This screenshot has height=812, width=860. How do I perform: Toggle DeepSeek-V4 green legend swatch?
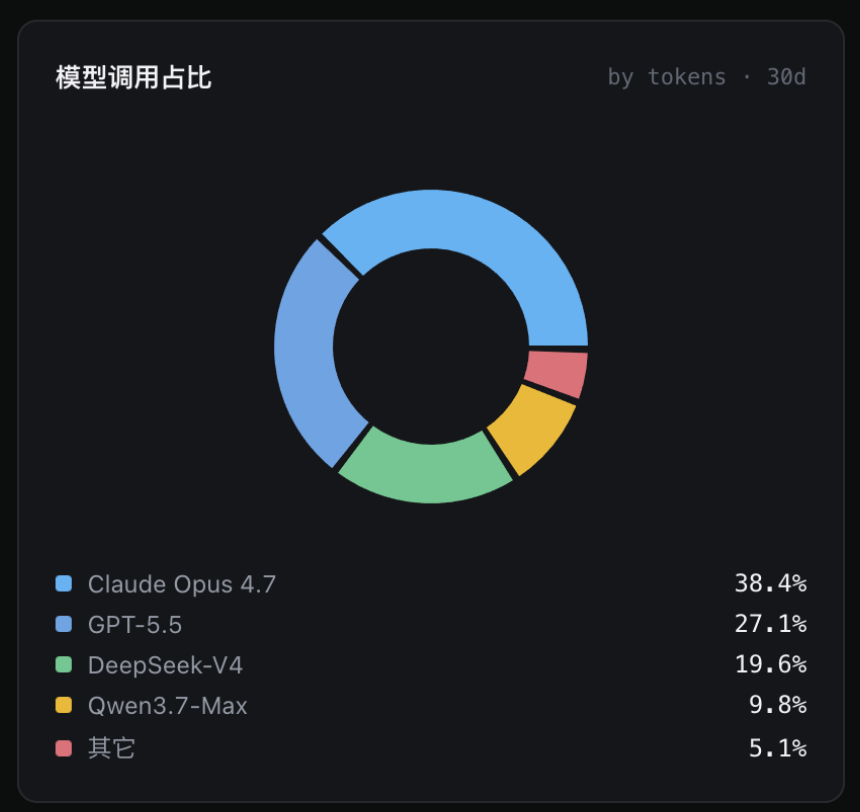click(64, 665)
